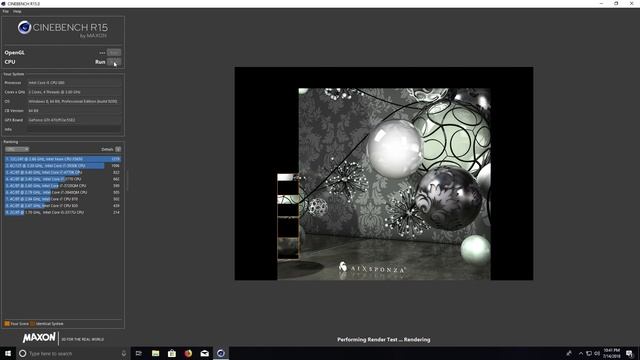This screenshot has width=640, height=360.
Task: Click the Cinebench R15 logo icon
Action: (x=24, y=27)
